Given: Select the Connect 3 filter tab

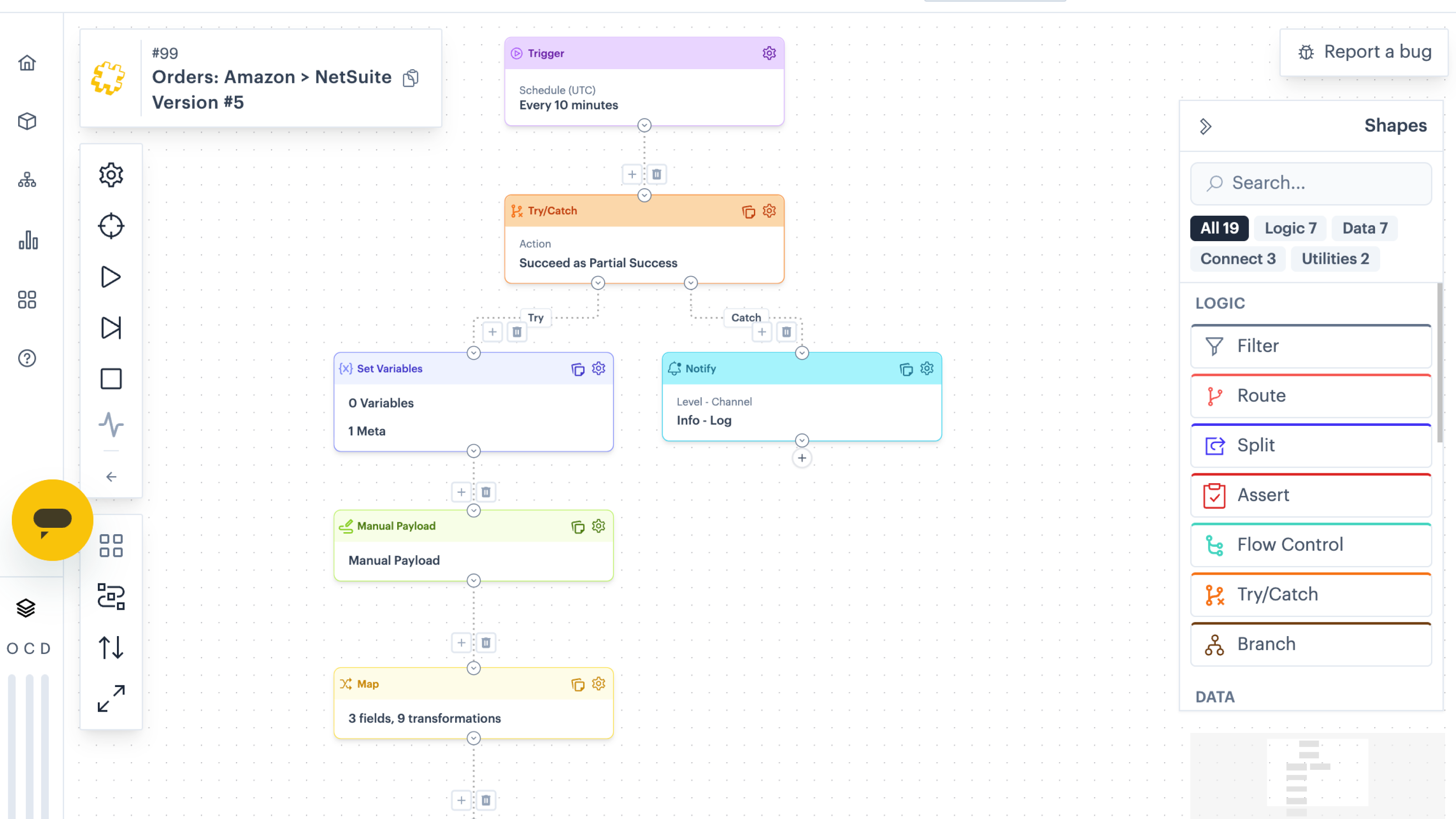Looking at the screenshot, I should [x=1238, y=258].
